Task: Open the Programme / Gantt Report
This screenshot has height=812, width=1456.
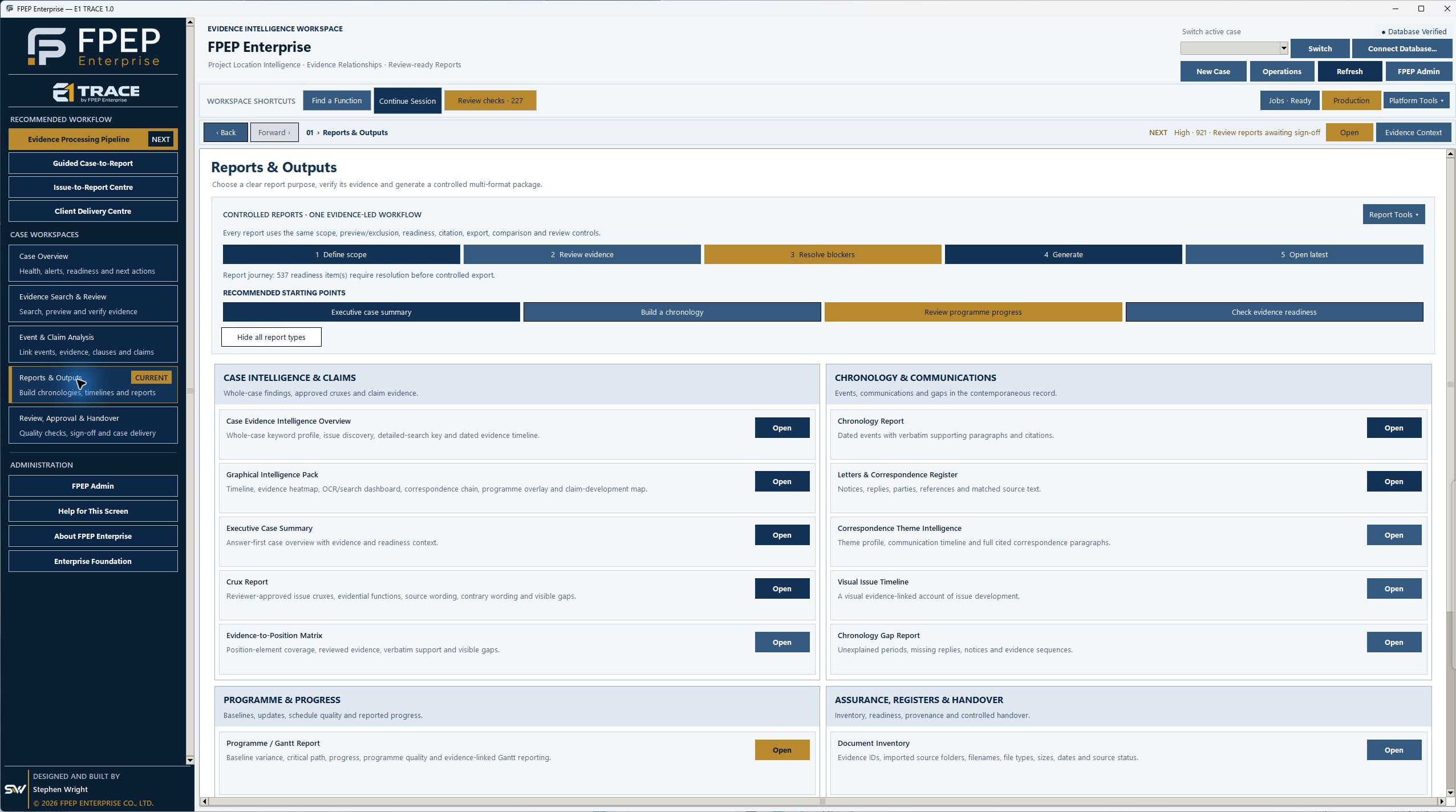Action: (x=782, y=750)
